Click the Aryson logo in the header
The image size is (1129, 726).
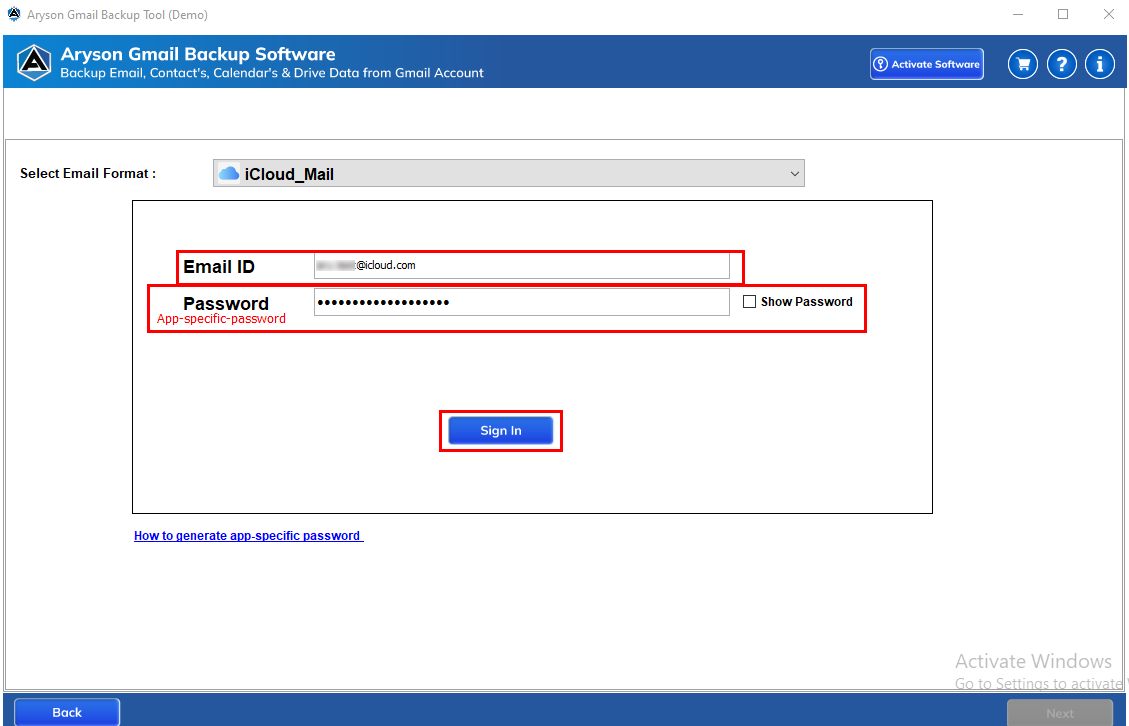coord(34,63)
